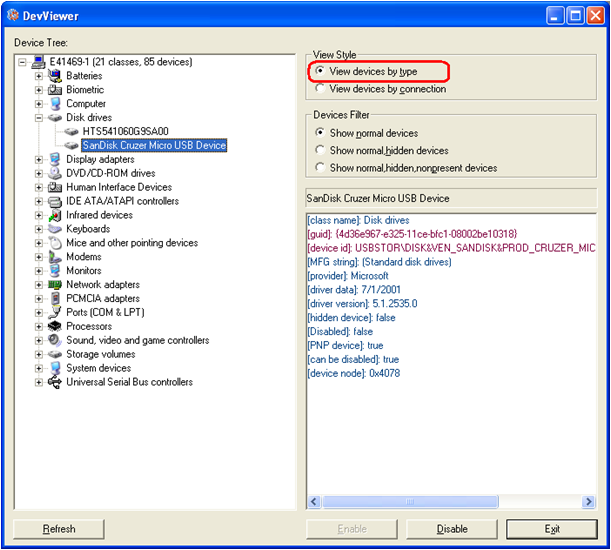Viewport: 611px width, 550px height.
Task: Click the Keyboards category icon
Action: [x=55, y=229]
